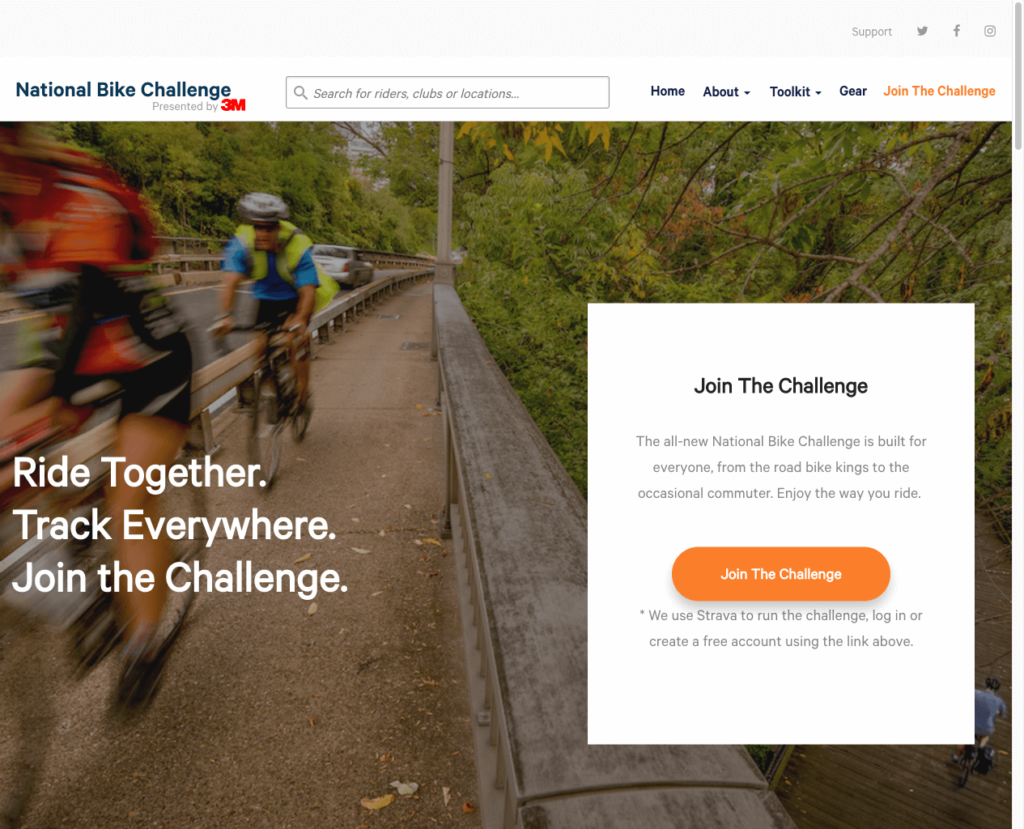This screenshot has width=1024, height=829.
Task: Expand the About dropdown menu
Action: pyautogui.click(x=726, y=92)
